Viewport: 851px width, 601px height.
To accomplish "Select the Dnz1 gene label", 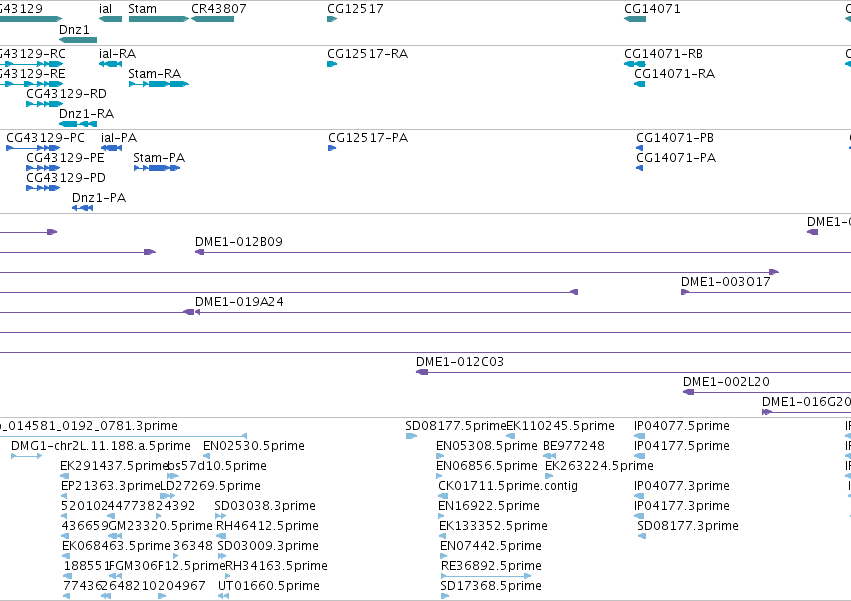I will pos(74,29).
